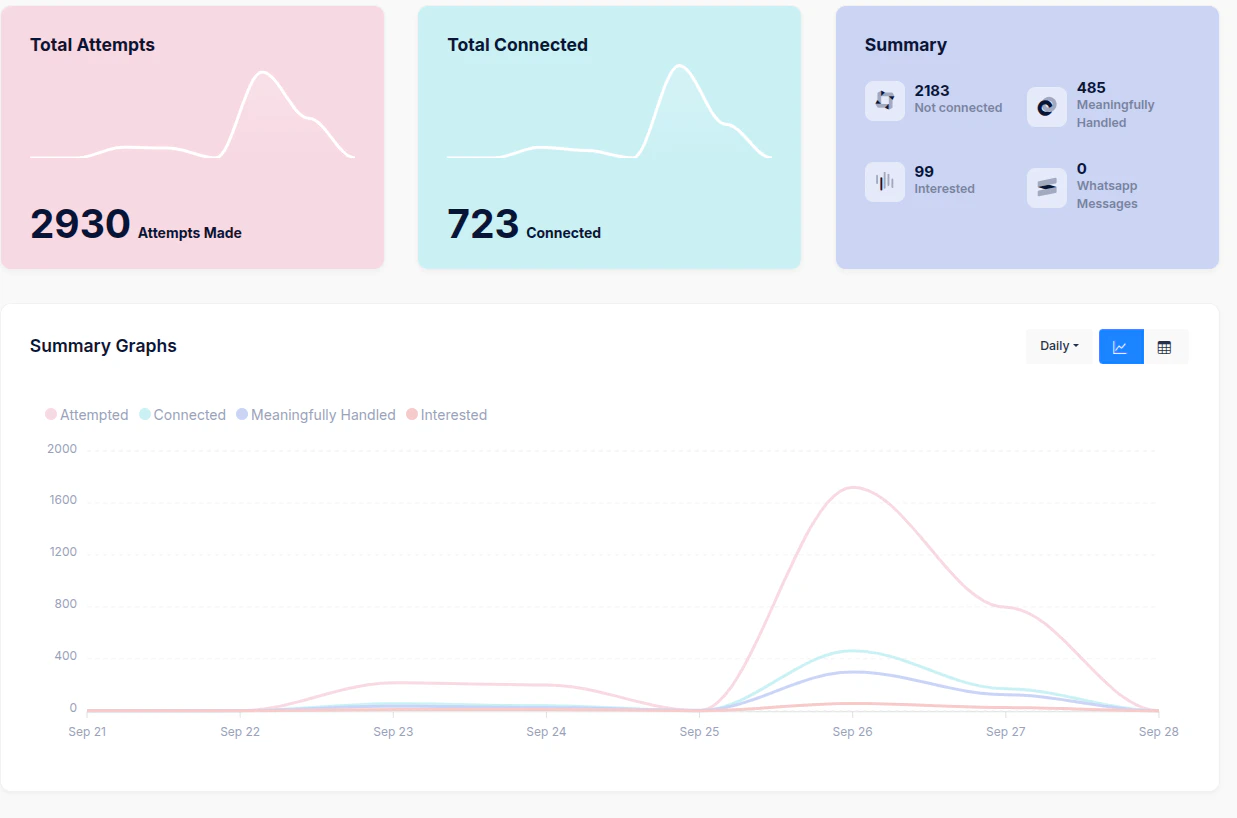Click the 0 Whatsapp Messages count
Viewport: 1237px width, 818px height.
tap(1081, 168)
